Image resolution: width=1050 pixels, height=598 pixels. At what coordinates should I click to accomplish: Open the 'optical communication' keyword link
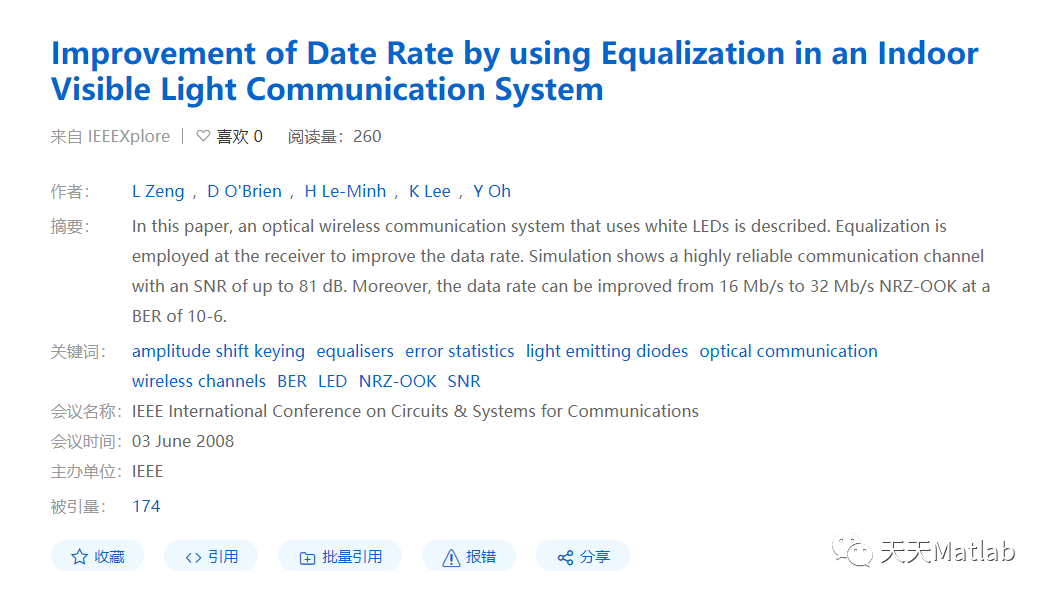click(788, 351)
